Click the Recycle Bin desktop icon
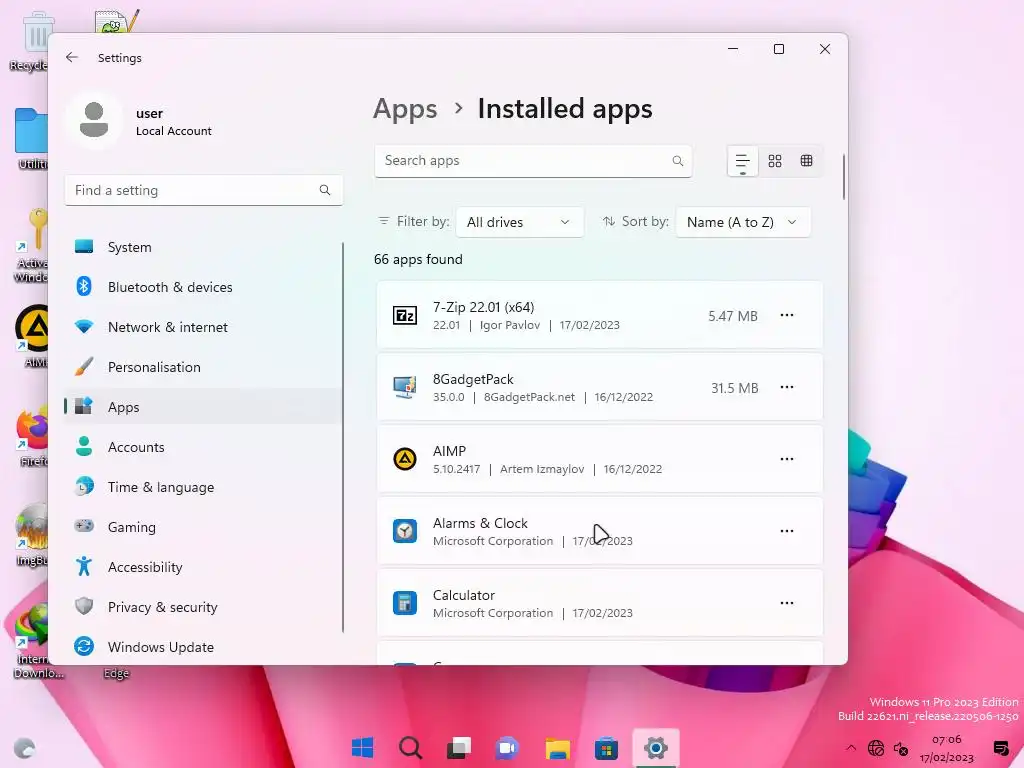This screenshot has height=768, width=1024. (x=29, y=40)
